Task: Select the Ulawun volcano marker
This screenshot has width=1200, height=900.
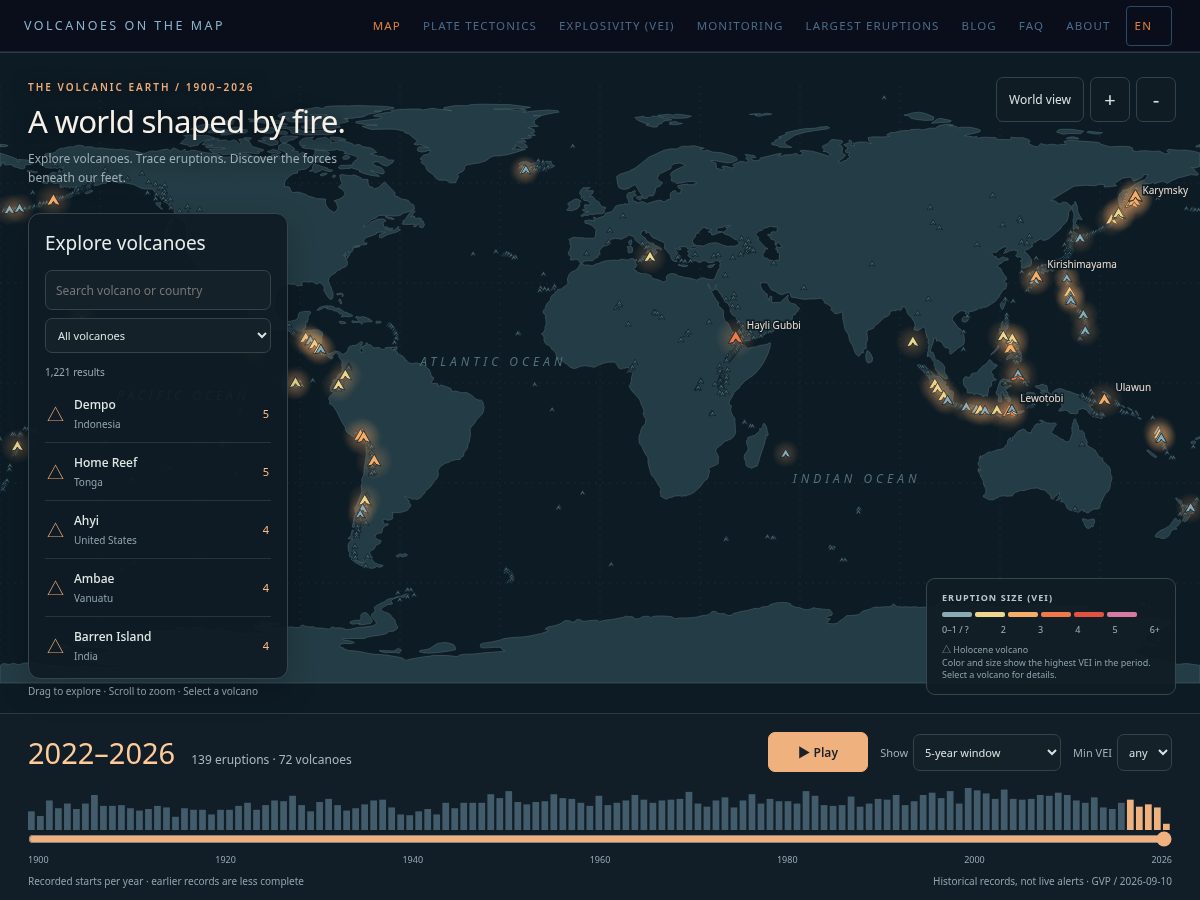Action: coord(1104,400)
